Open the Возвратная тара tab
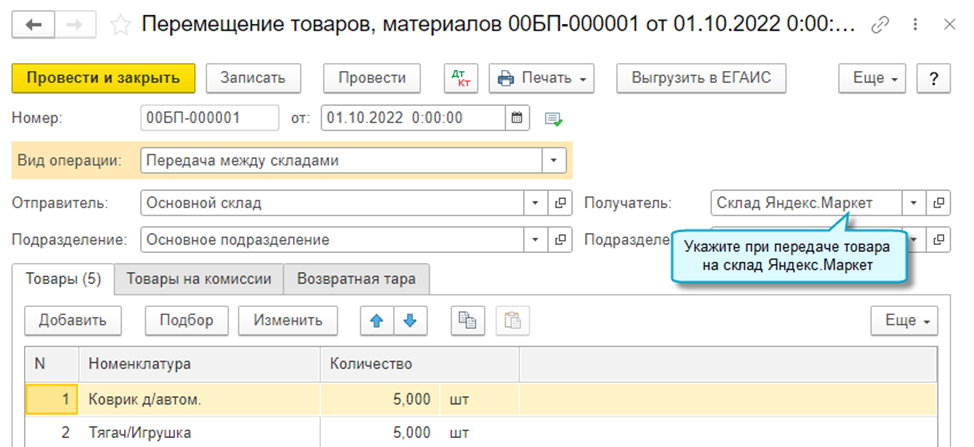This screenshot has width=974, height=447. point(356,280)
